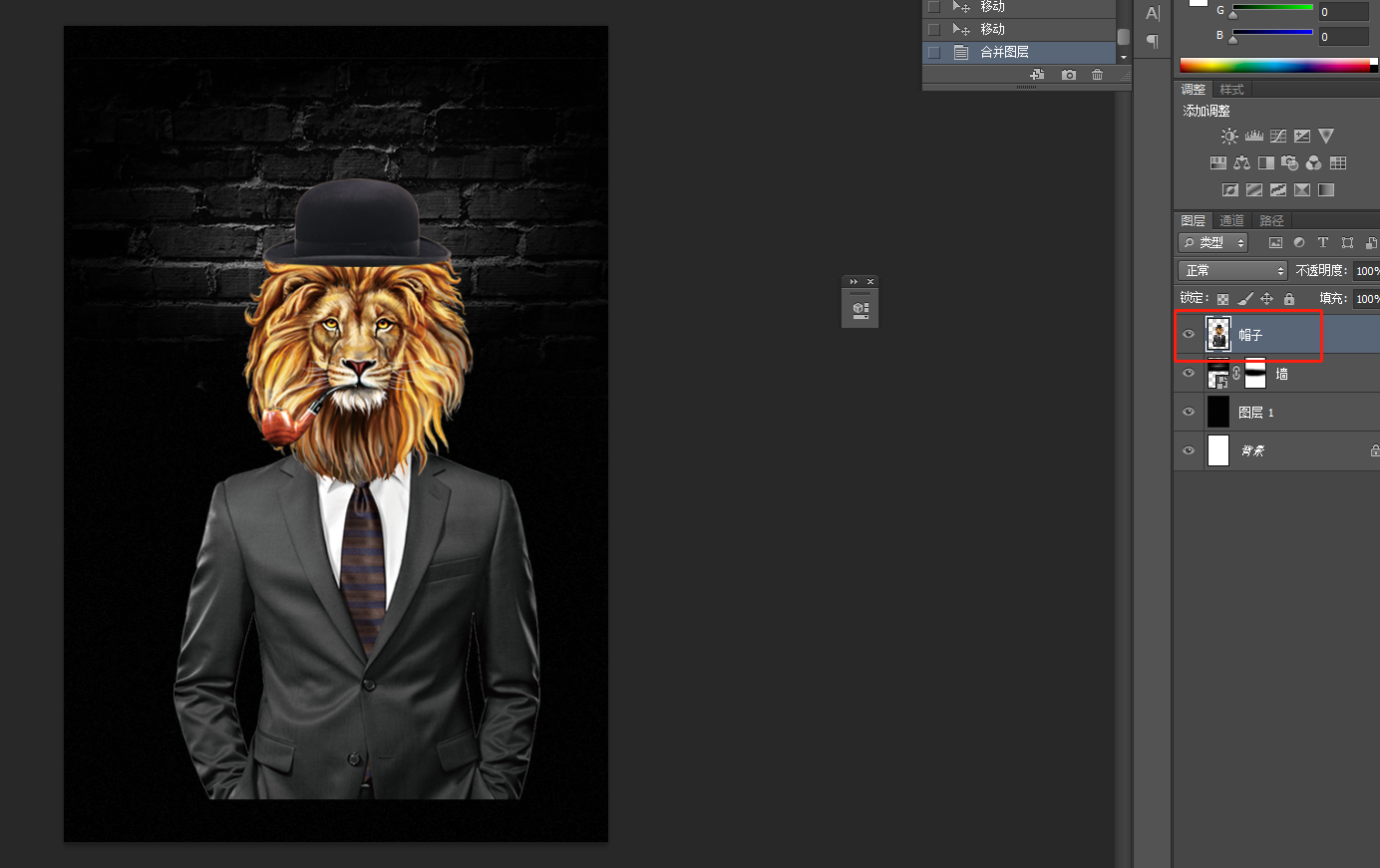Screen dimensions: 1380x868
Task: Create new document from current history state
Action: pos(1038,75)
